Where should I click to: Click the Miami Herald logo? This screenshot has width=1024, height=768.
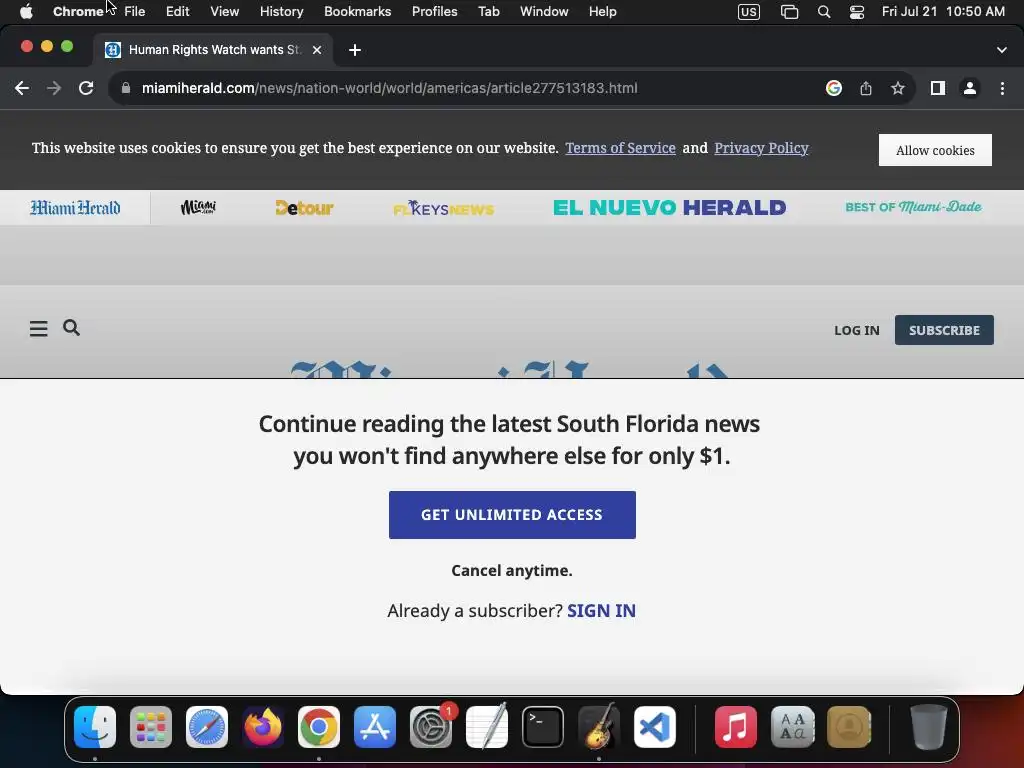point(75,208)
